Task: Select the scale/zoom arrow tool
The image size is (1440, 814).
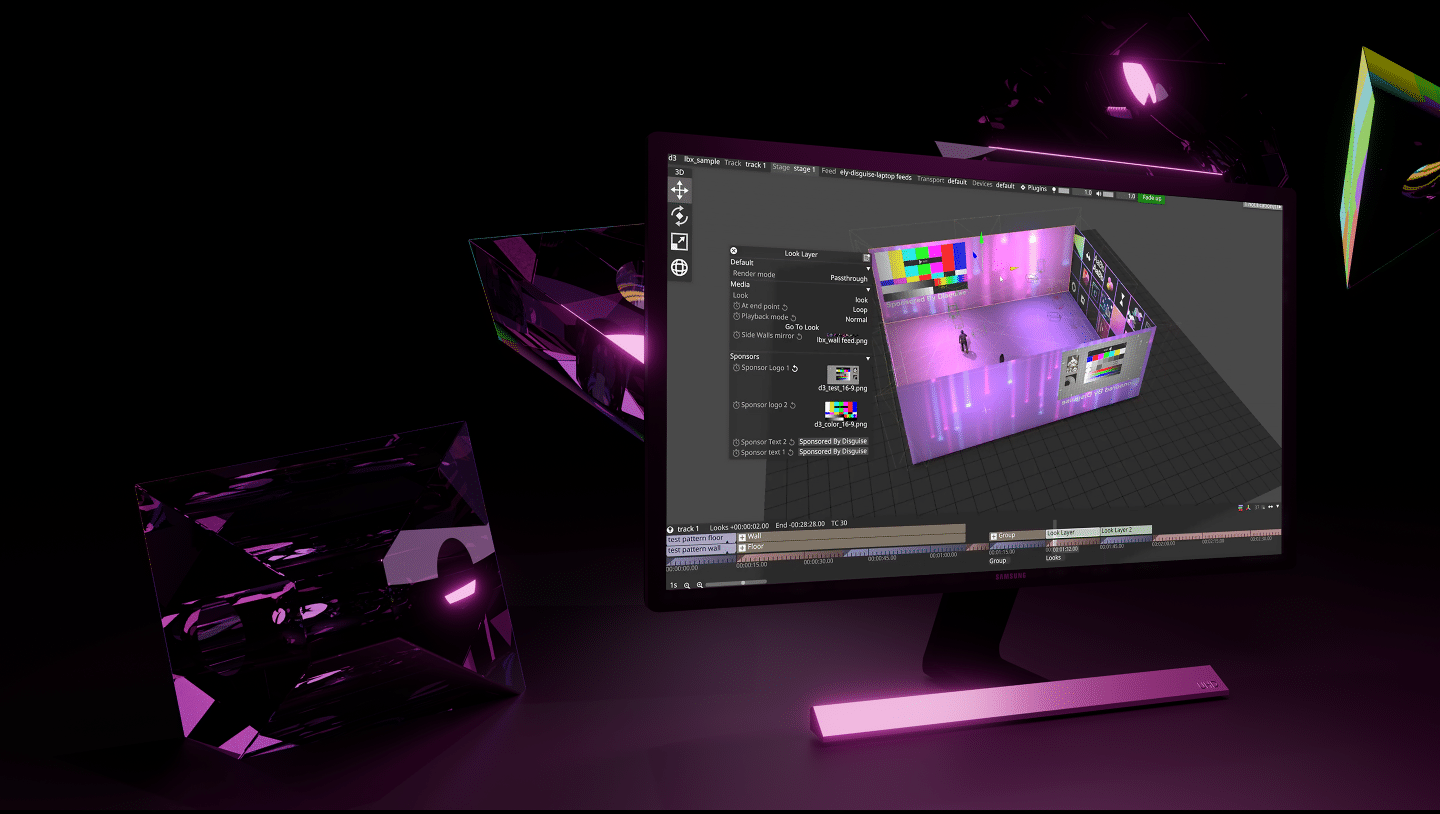Action: tap(679, 242)
